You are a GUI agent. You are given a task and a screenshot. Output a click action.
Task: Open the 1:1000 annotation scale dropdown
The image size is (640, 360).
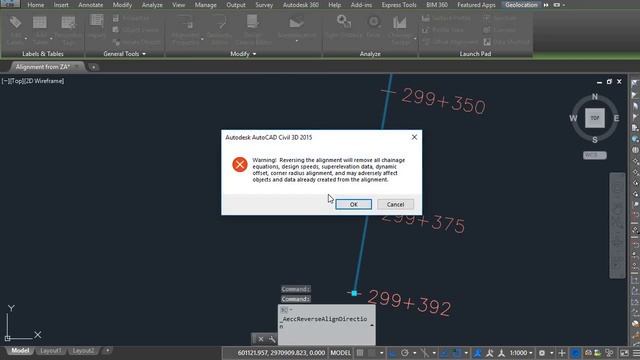pyautogui.click(x=521, y=353)
